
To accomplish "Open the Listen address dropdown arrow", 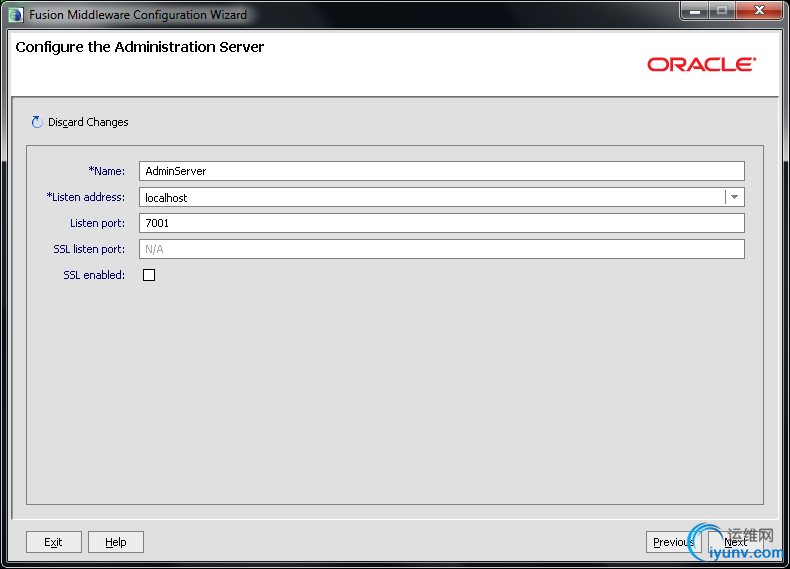I will pyautogui.click(x=735, y=197).
